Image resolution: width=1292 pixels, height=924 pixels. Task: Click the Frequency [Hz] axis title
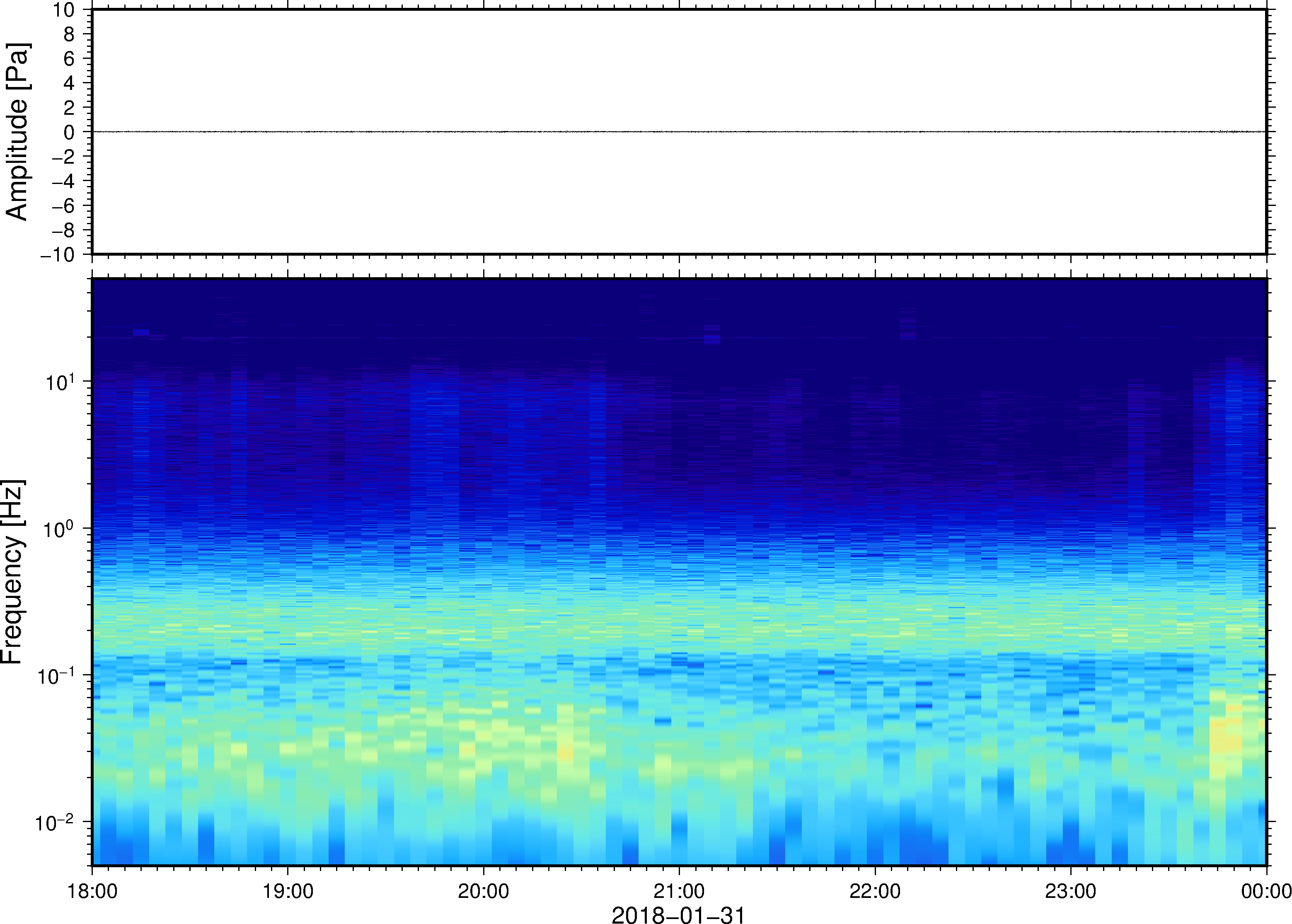(x=14, y=572)
